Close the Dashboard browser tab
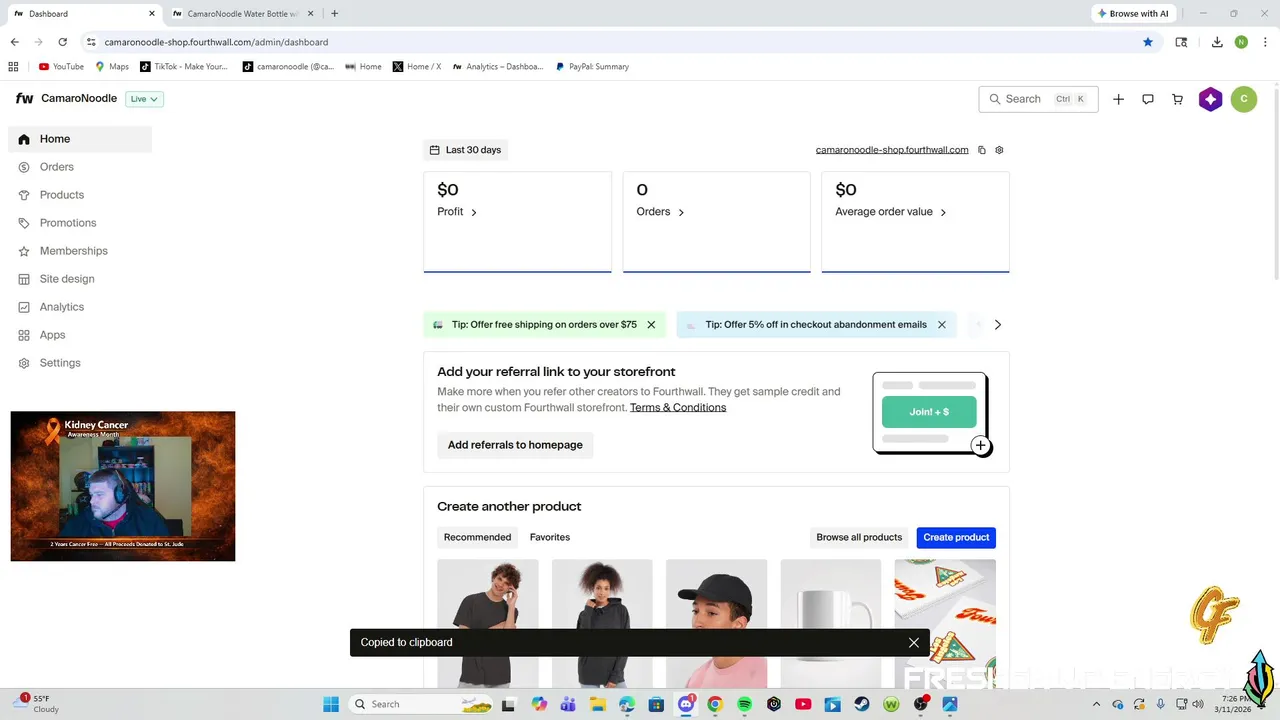 pyautogui.click(x=152, y=14)
